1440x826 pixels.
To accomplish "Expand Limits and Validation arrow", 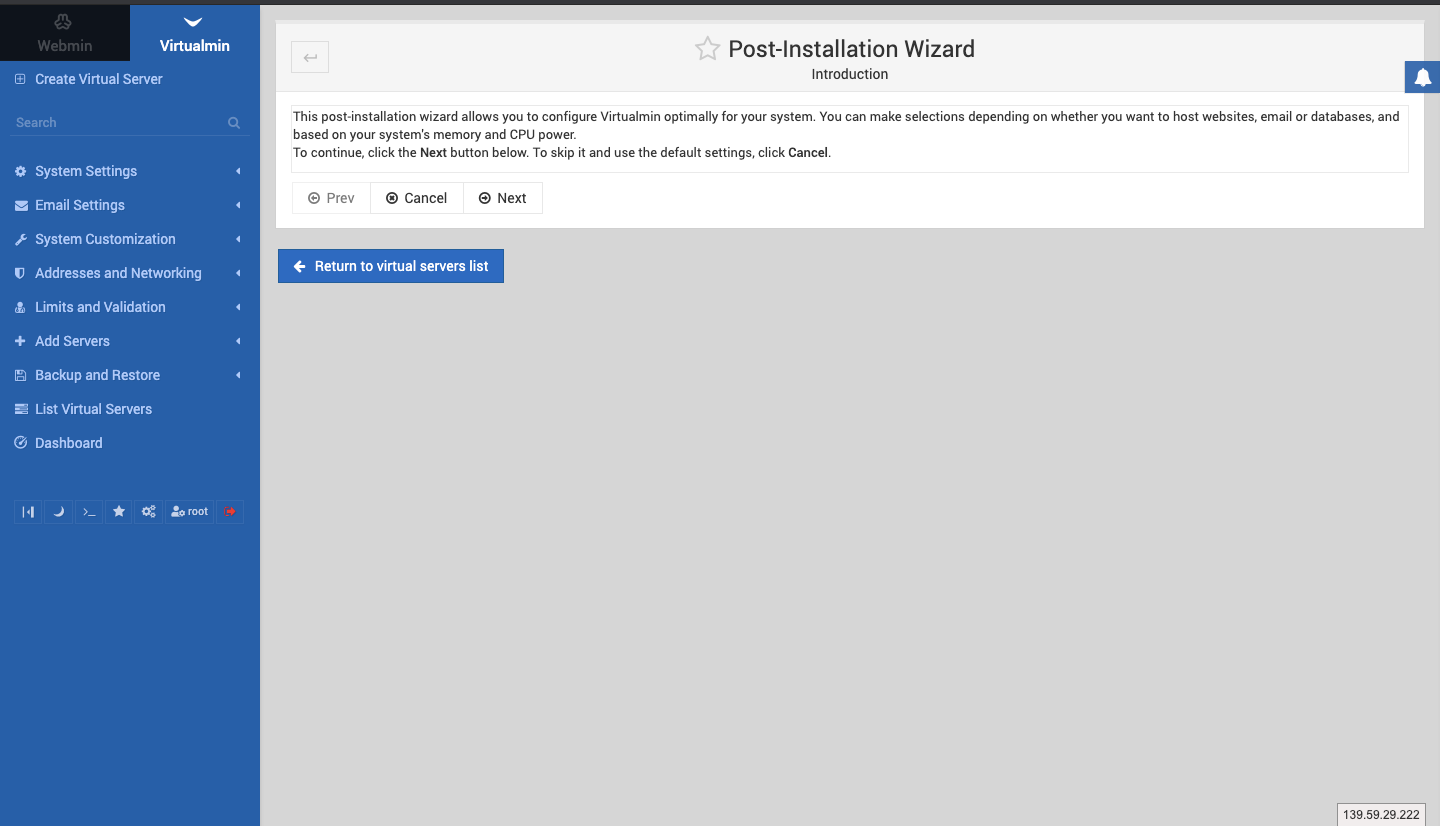I will (238, 307).
